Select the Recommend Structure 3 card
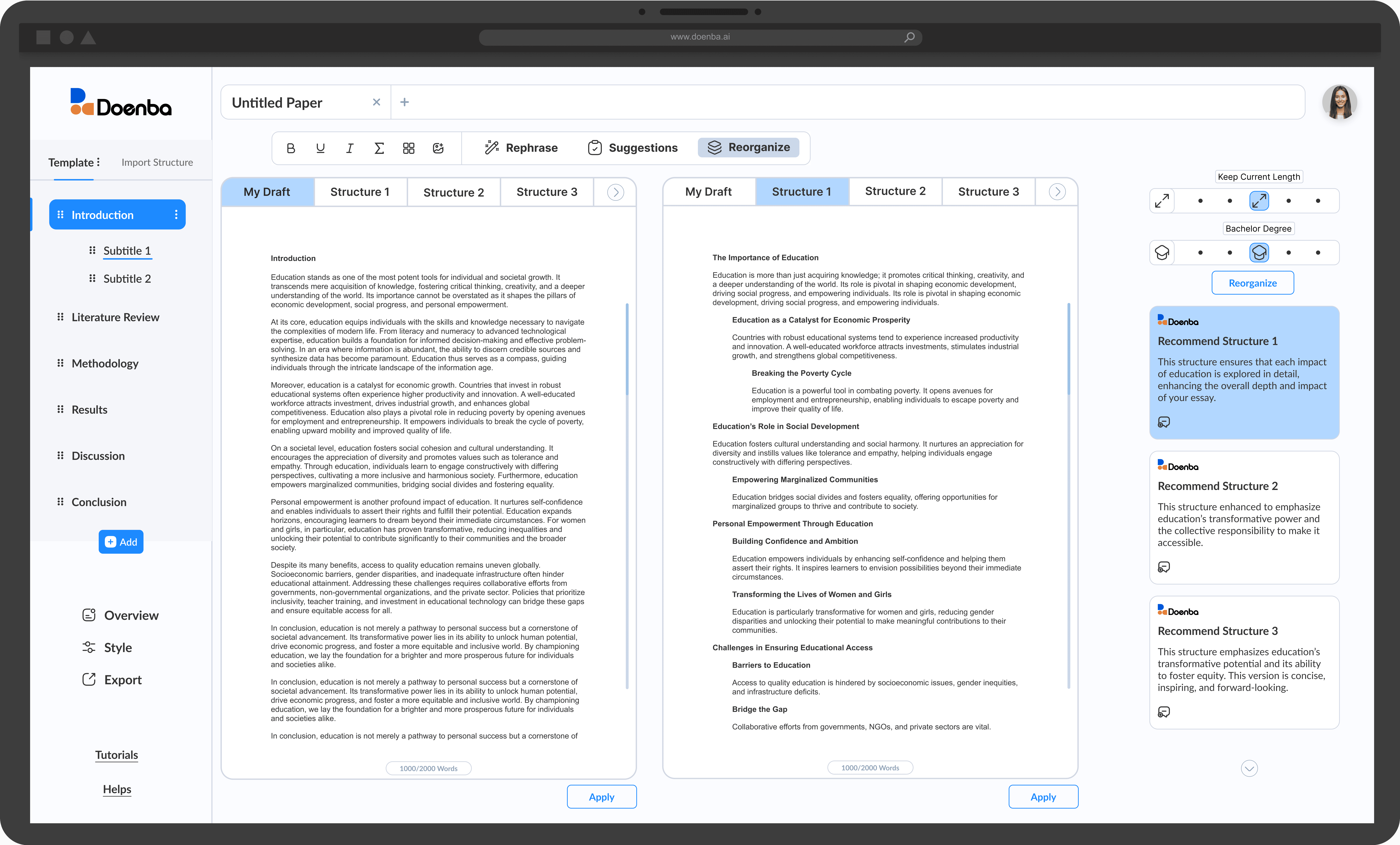The image size is (1400, 845). tap(1244, 663)
